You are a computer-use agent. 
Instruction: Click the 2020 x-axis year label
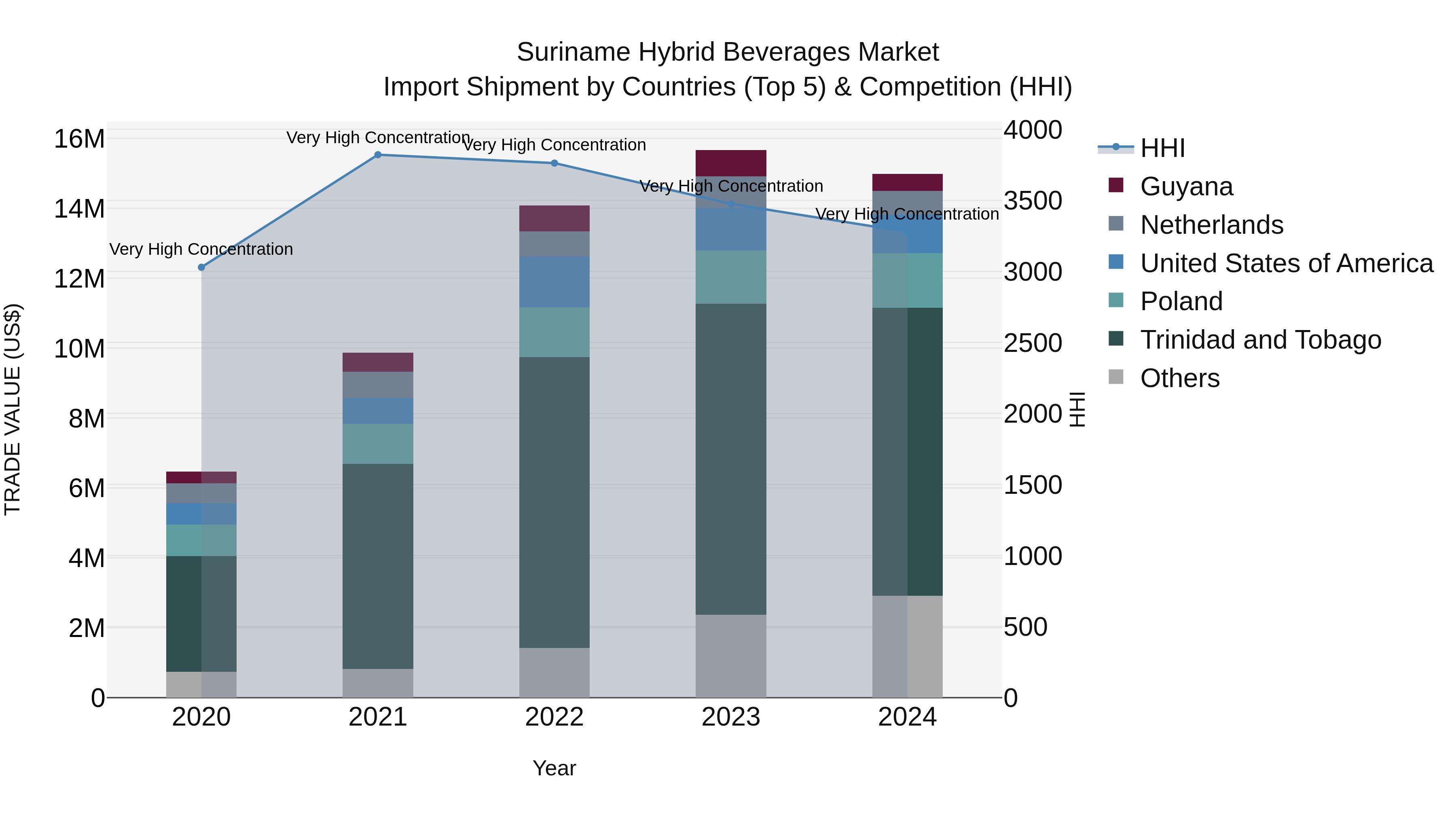coord(201,717)
